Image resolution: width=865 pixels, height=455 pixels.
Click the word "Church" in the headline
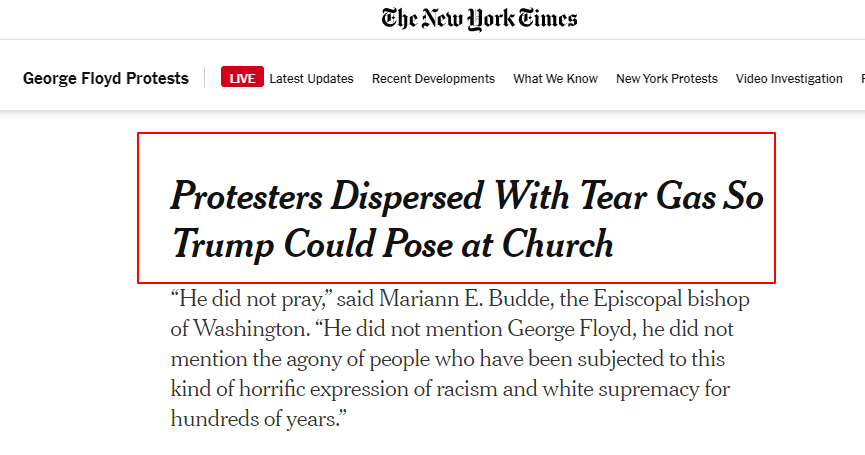pos(557,244)
